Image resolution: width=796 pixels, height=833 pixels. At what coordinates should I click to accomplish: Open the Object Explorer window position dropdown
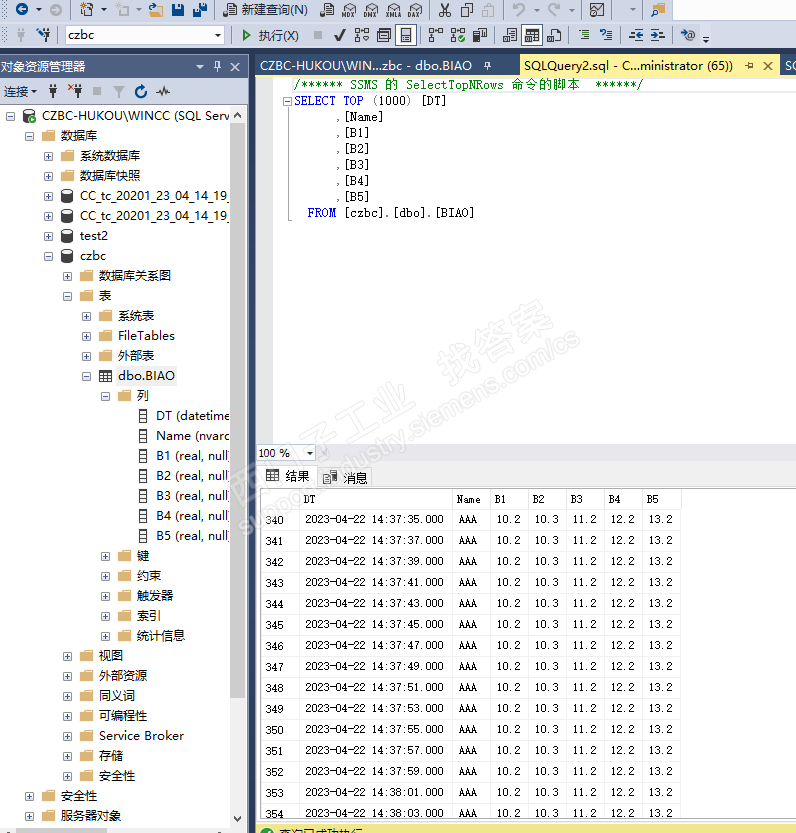coord(200,67)
